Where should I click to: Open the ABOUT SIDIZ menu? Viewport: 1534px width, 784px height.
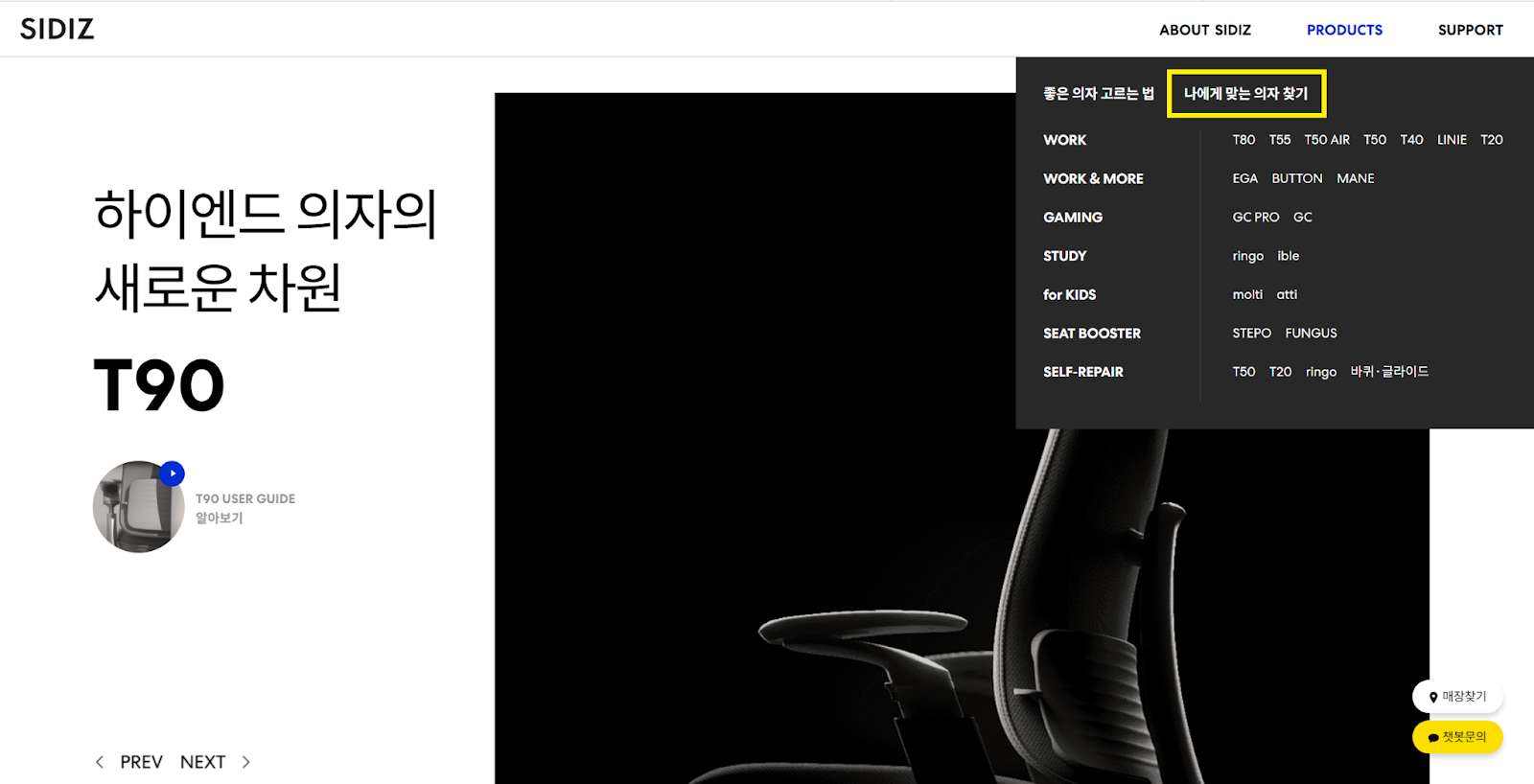(x=1205, y=30)
